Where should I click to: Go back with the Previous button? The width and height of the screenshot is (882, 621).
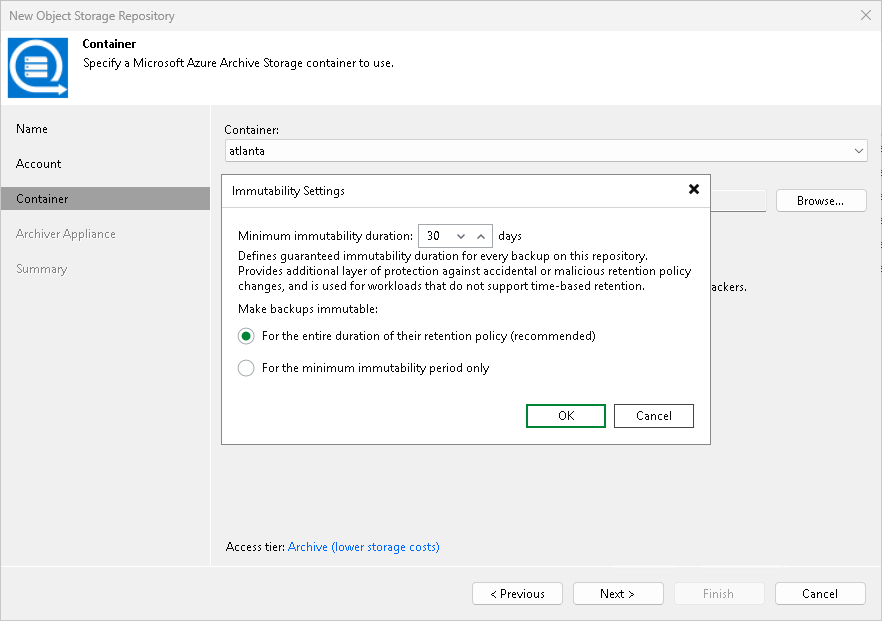point(518,593)
